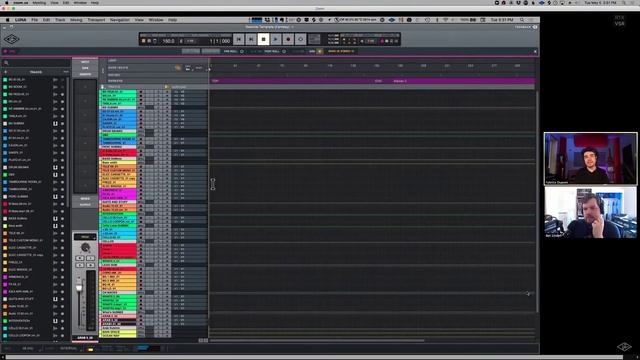Open LUNA Navigation menu

[x=120, y=20]
